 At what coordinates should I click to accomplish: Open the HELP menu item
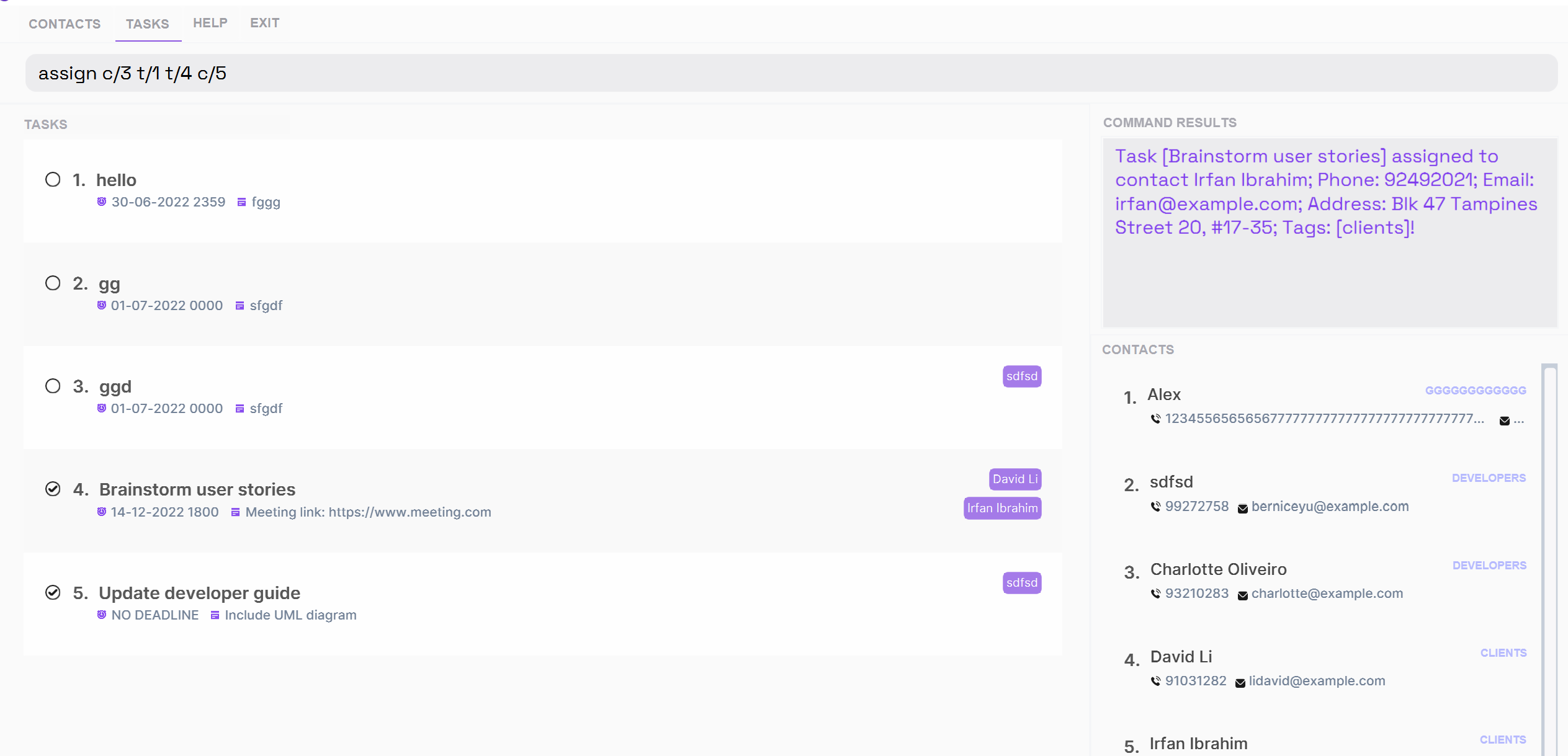tap(210, 23)
